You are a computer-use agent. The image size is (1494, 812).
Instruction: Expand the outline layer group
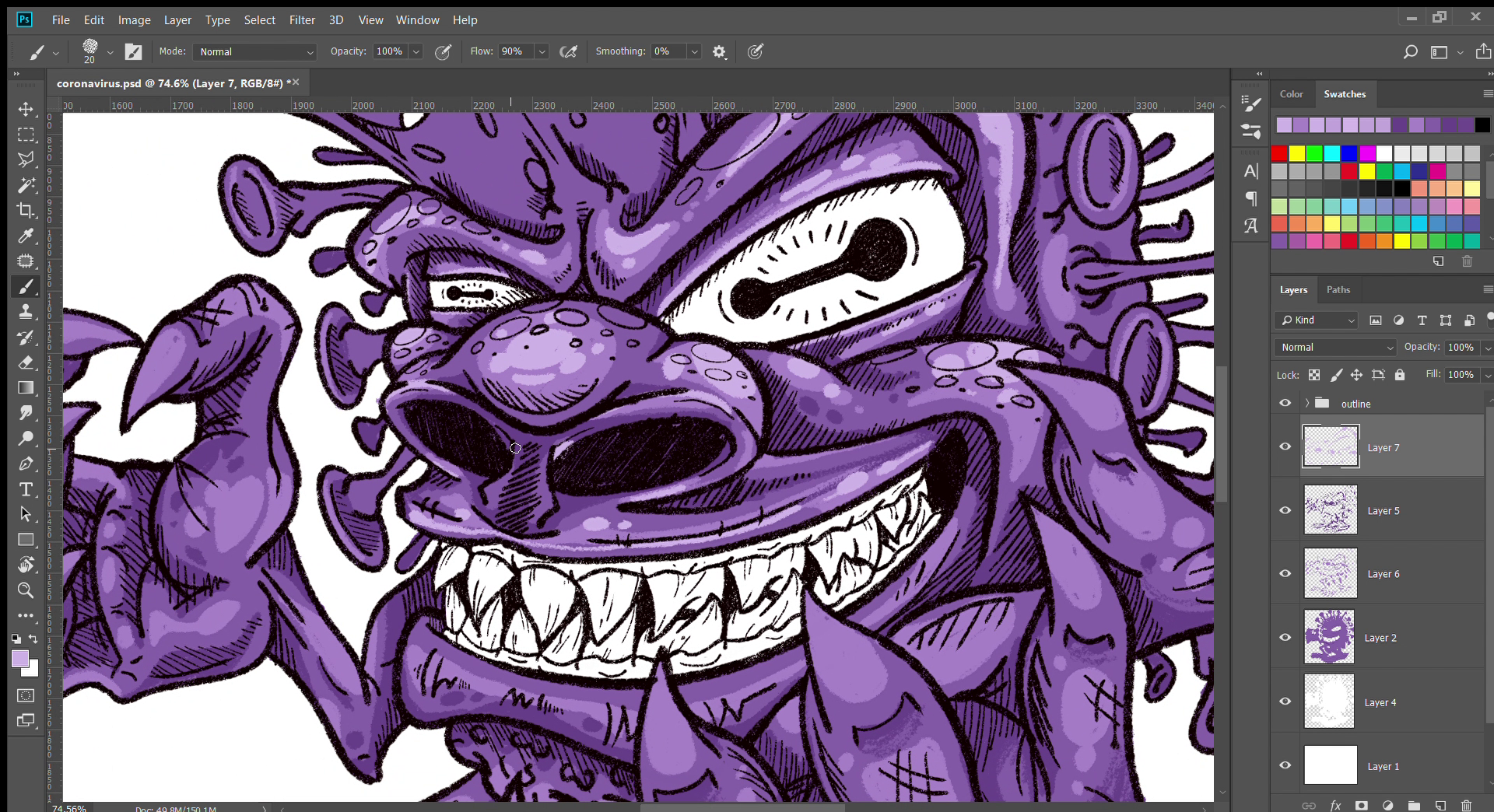click(x=1307, y=403)
